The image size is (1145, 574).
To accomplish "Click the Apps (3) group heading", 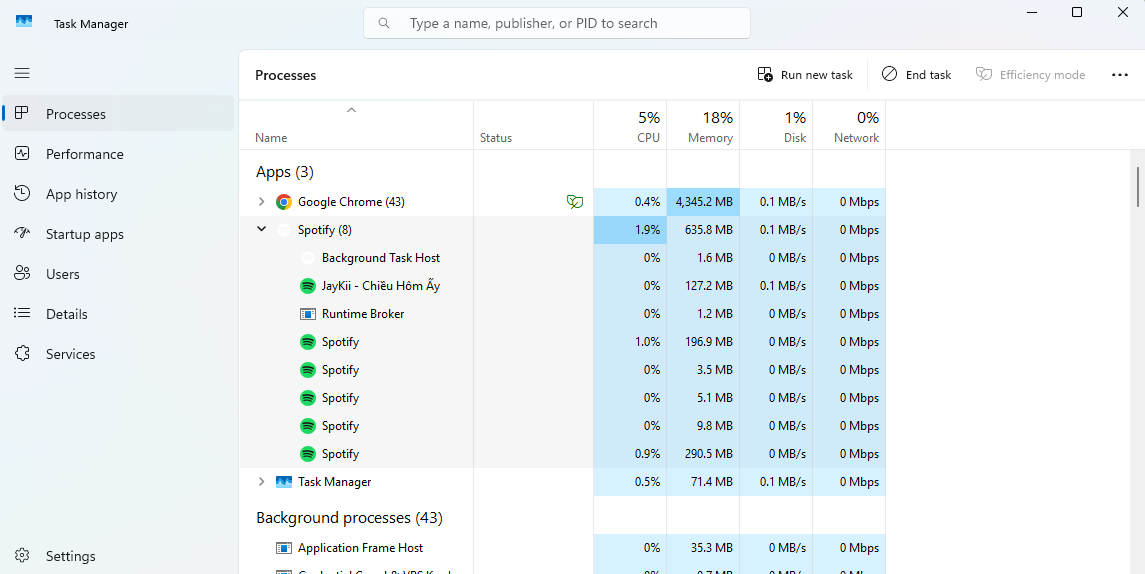I will click(x=285, y=172).
